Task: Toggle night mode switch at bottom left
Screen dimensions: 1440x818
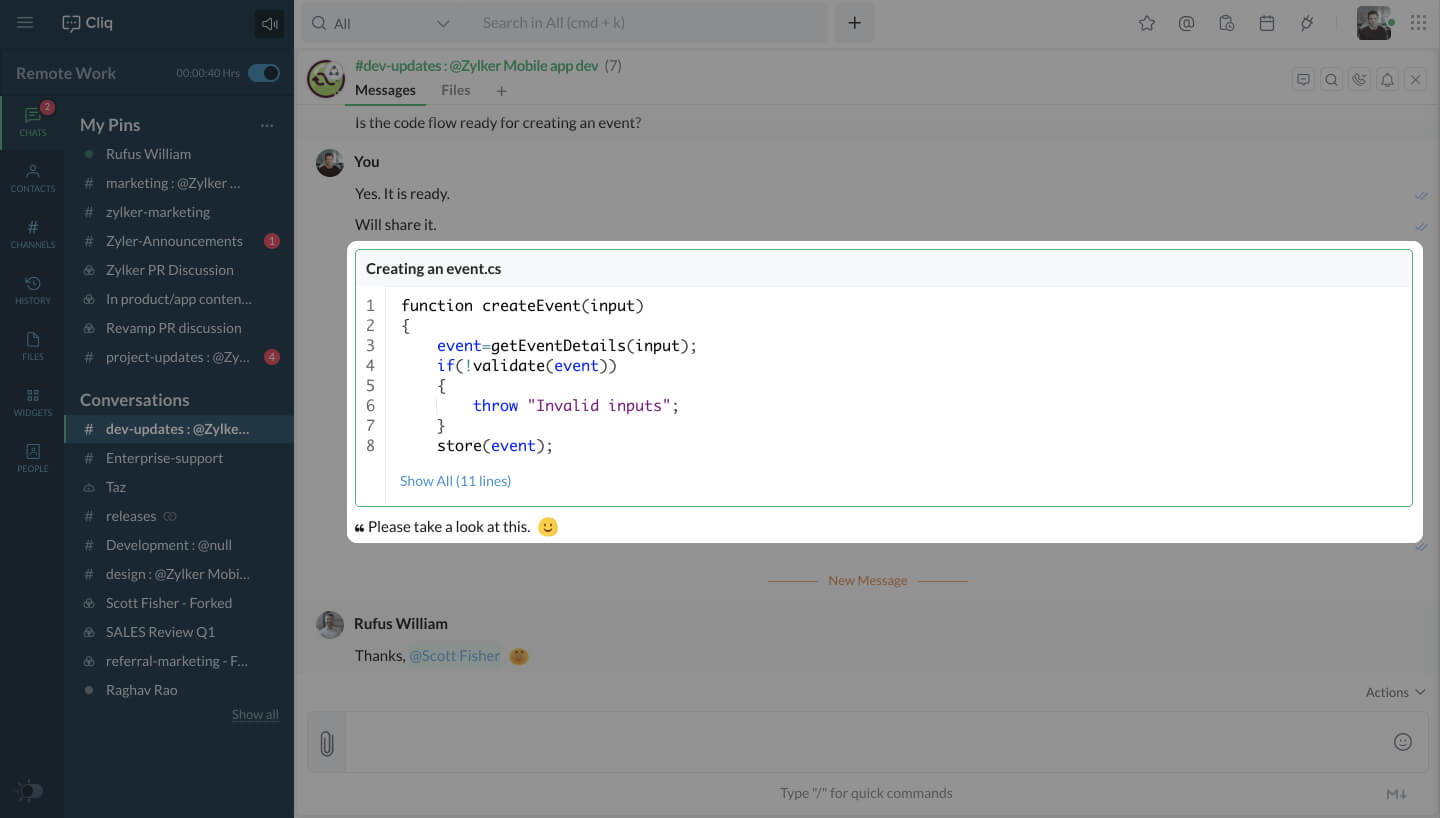Action: pos(30,791)
